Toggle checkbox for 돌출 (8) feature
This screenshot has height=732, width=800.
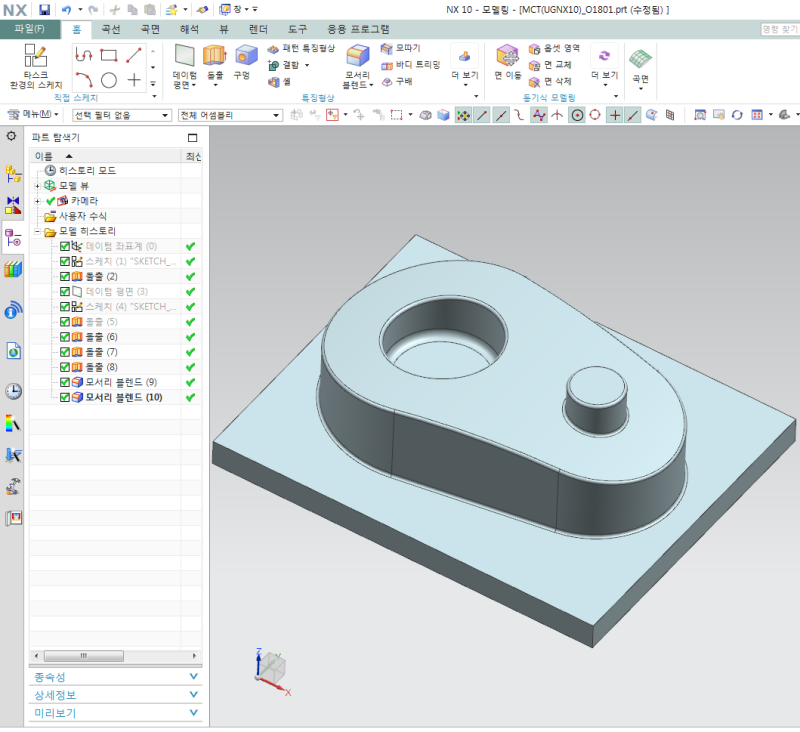point(65,367)
